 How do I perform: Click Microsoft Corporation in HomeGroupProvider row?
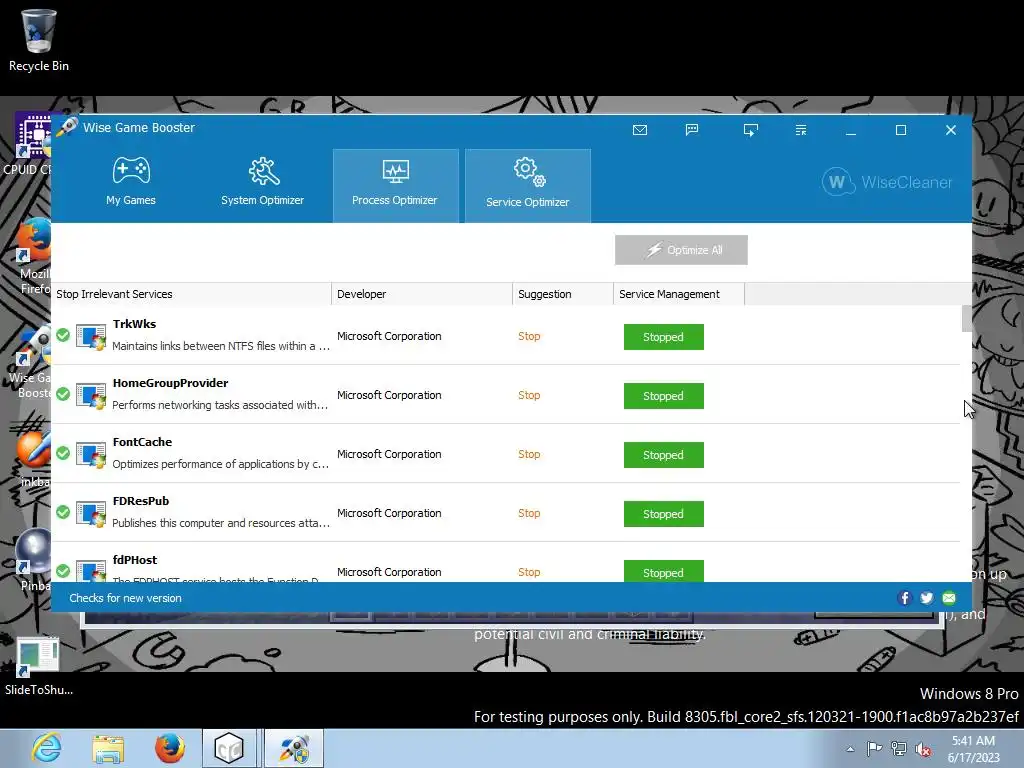pyautogui.click(x=389, y=395)
